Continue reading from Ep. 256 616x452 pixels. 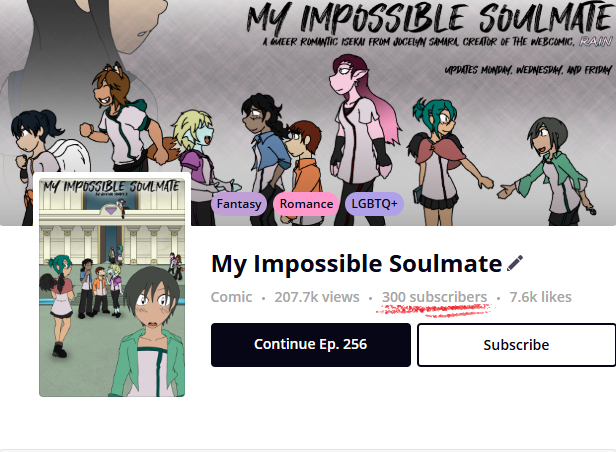click(x=311, y=345)
